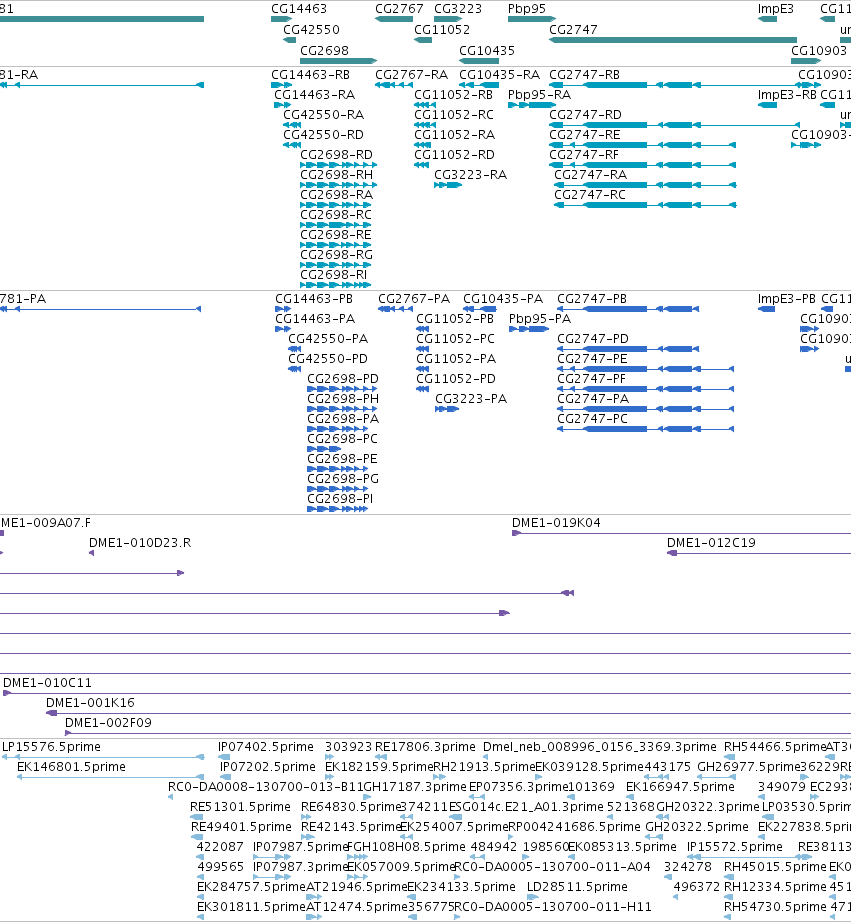Click the CG2698 gene span bar
851x922 pixels.
click(338, 61)
